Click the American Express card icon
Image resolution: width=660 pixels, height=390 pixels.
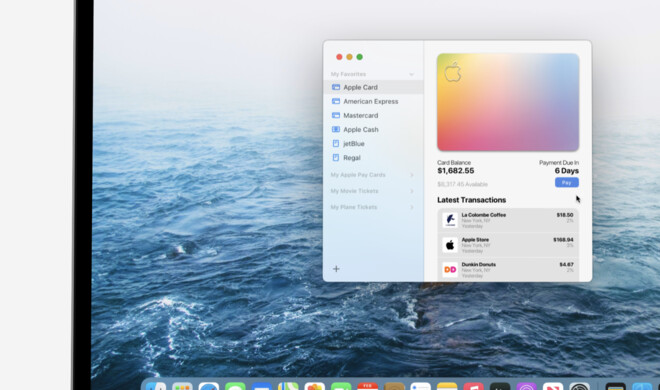tap(336, 101)
